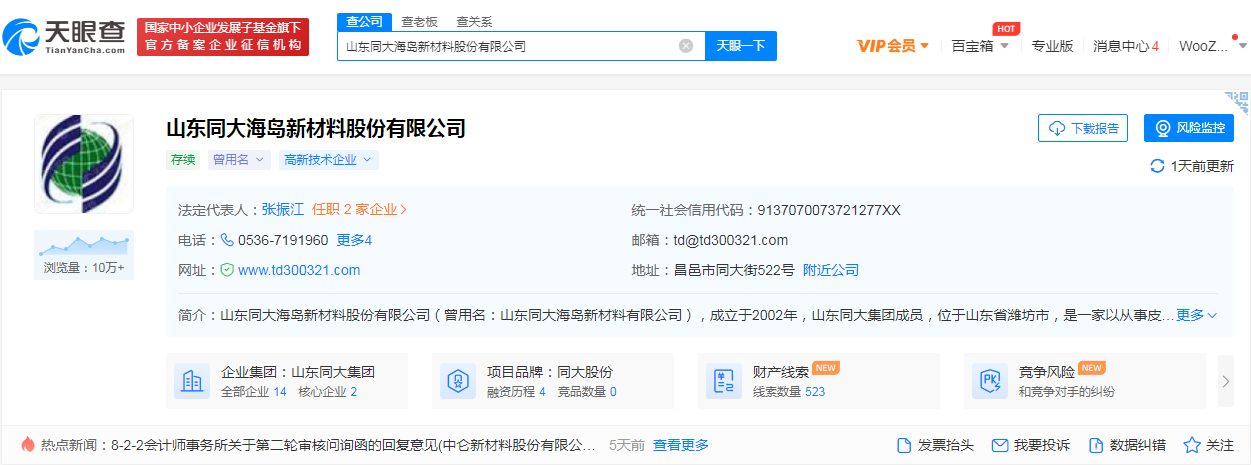
Task: Expand the company intro via 更多
Action: coord(1196,315)
